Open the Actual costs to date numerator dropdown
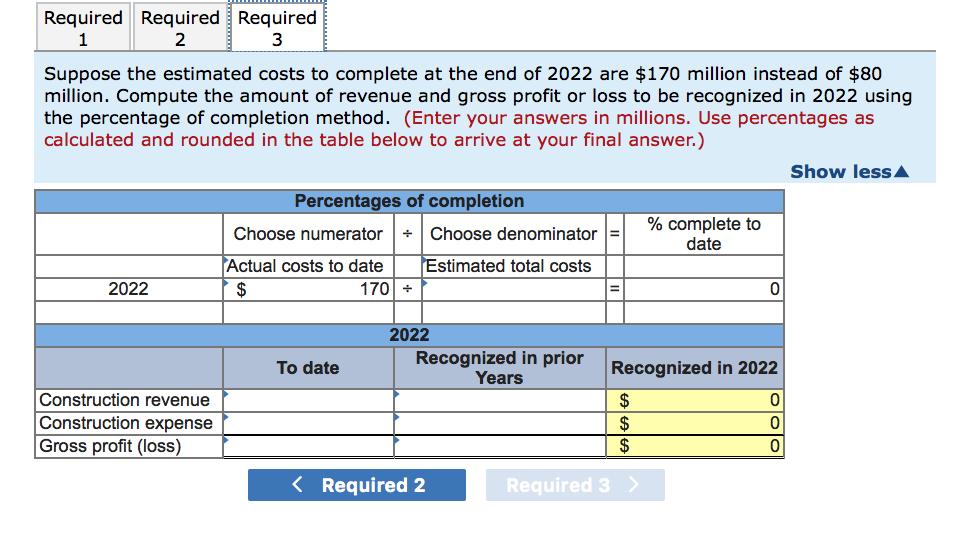958x546 pixels. click(309, 266)
